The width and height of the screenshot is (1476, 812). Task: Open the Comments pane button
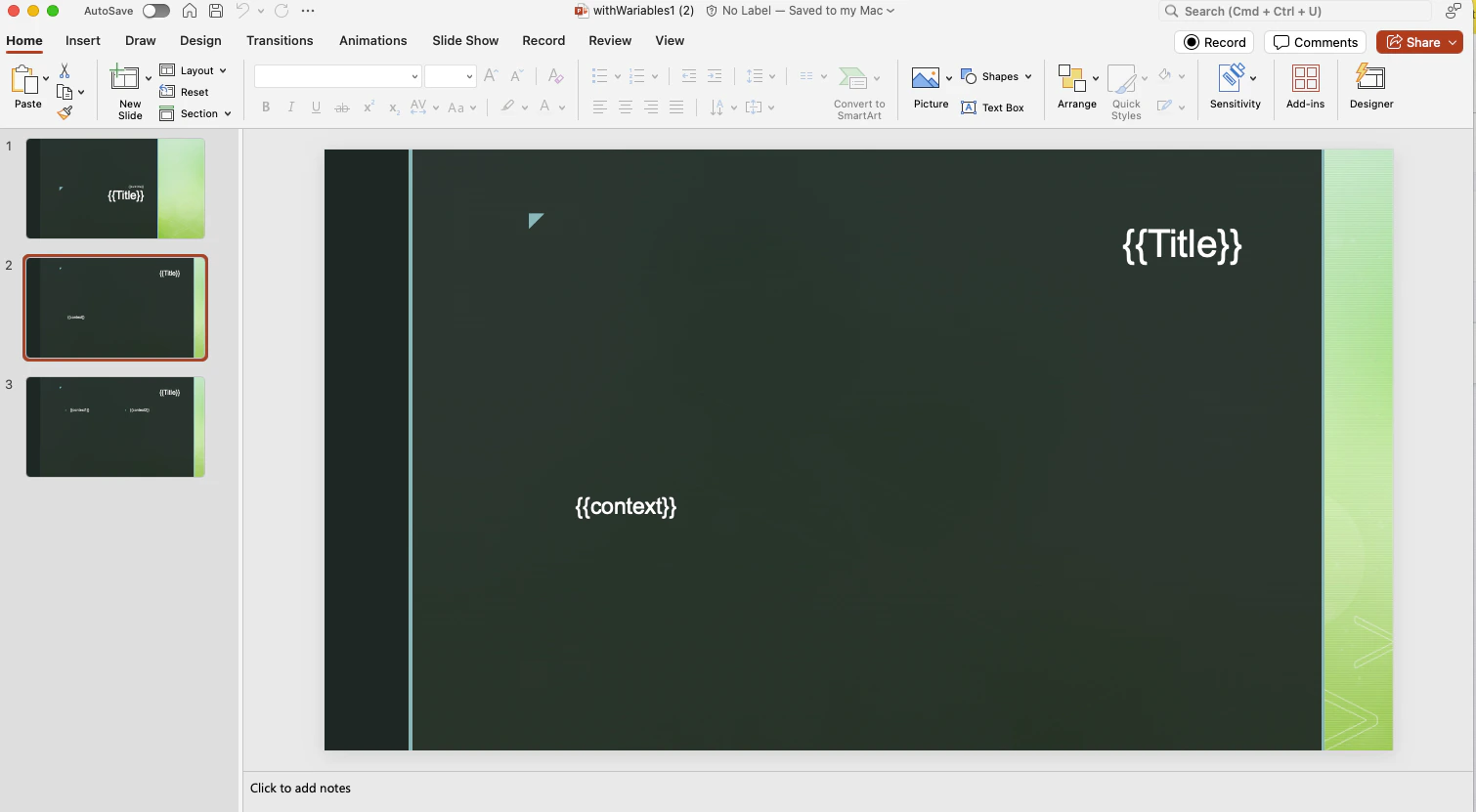(x=1316, y=42)
